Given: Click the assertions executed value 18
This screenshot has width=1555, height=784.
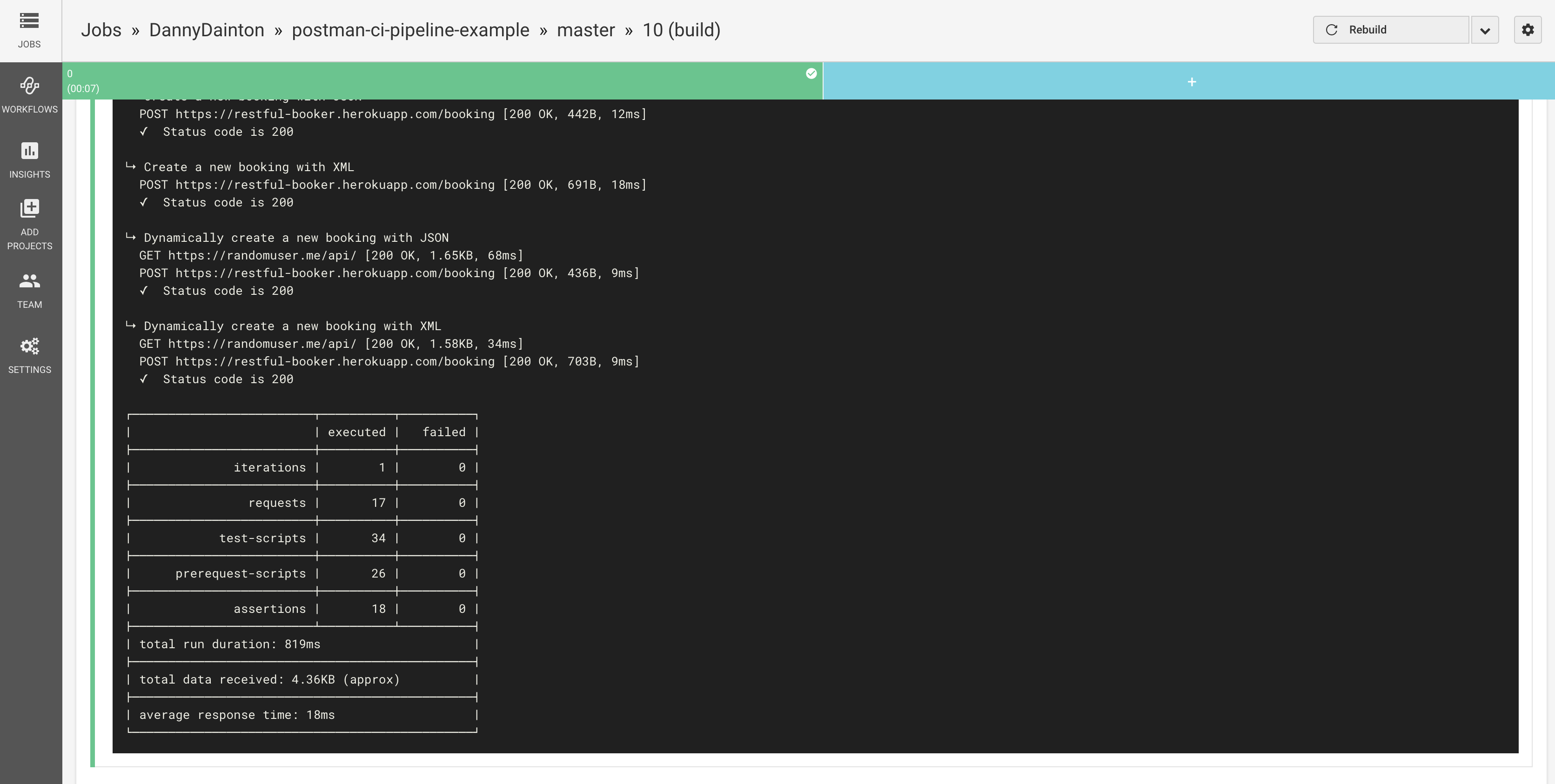Looking at the screenshot, I should pyautogui.click(x=378, y=609).
